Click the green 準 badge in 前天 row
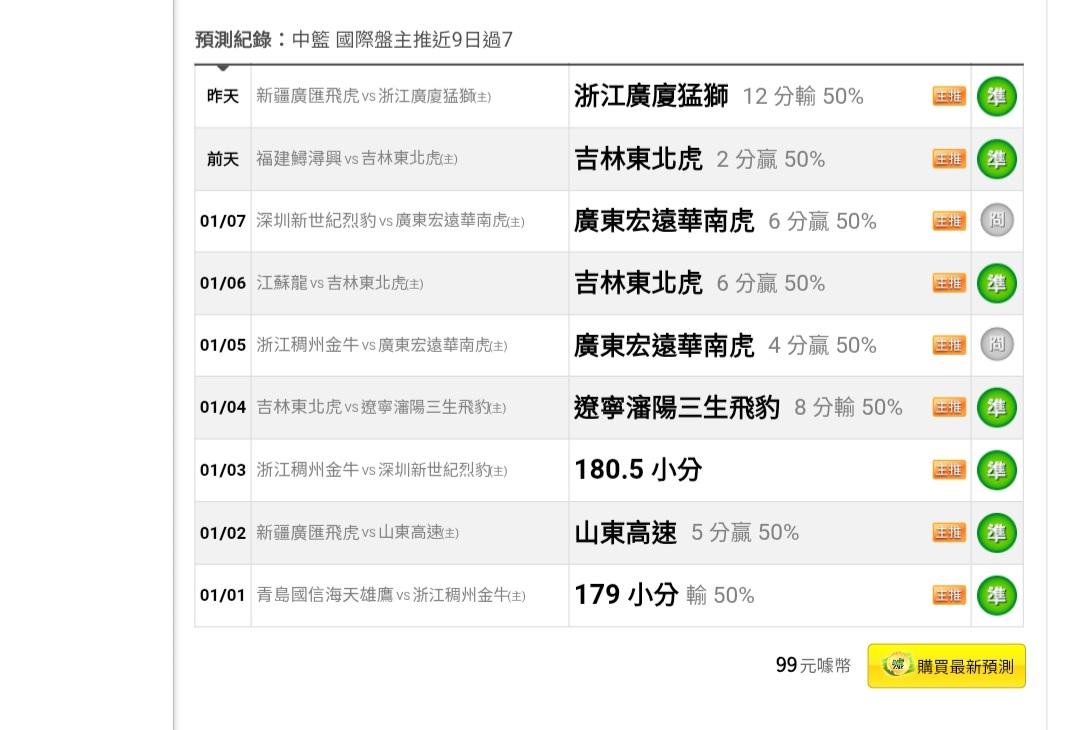Viewport: 1080px width, 730px height. click(x=996, y=159)
